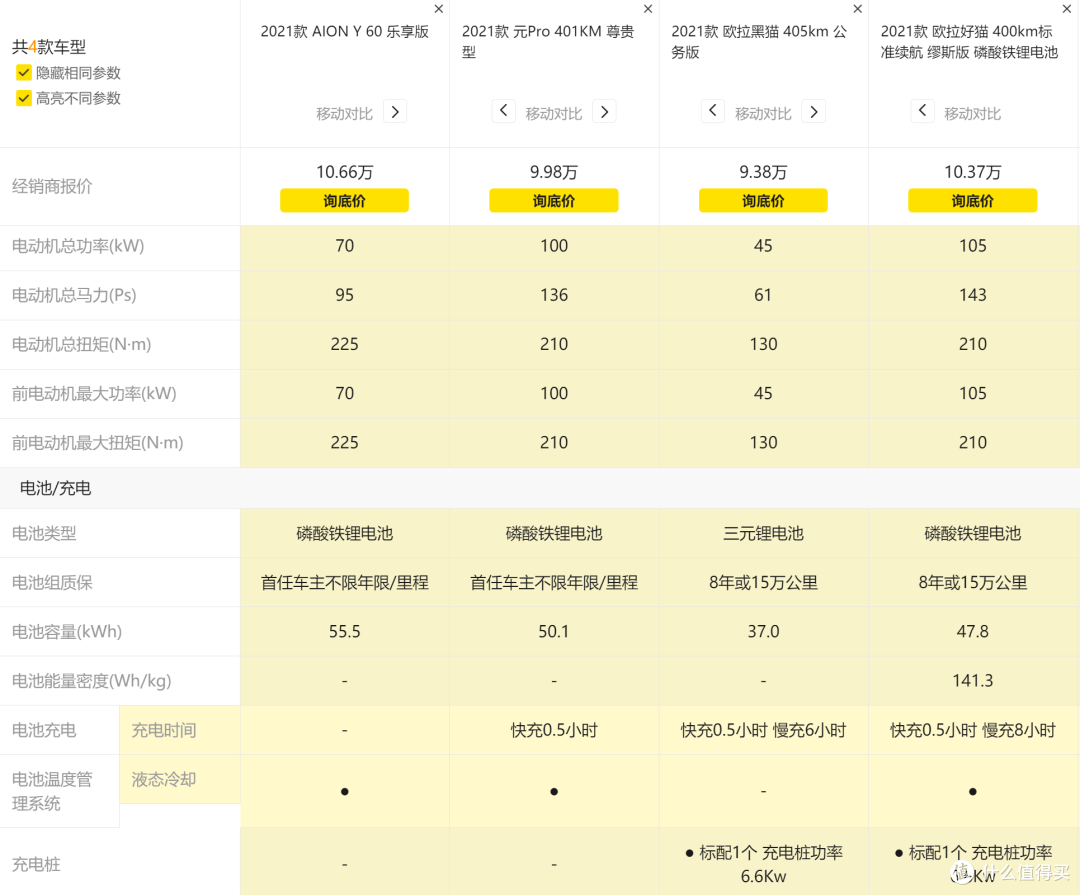Click the 电动机总功率(kW) row label
1080x895 pixels.
78,246
